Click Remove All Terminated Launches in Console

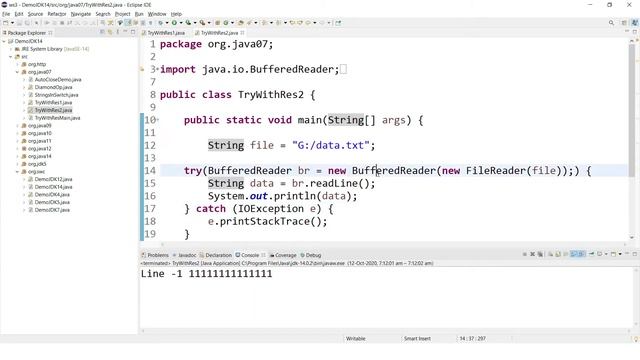[x=540, y=254]
